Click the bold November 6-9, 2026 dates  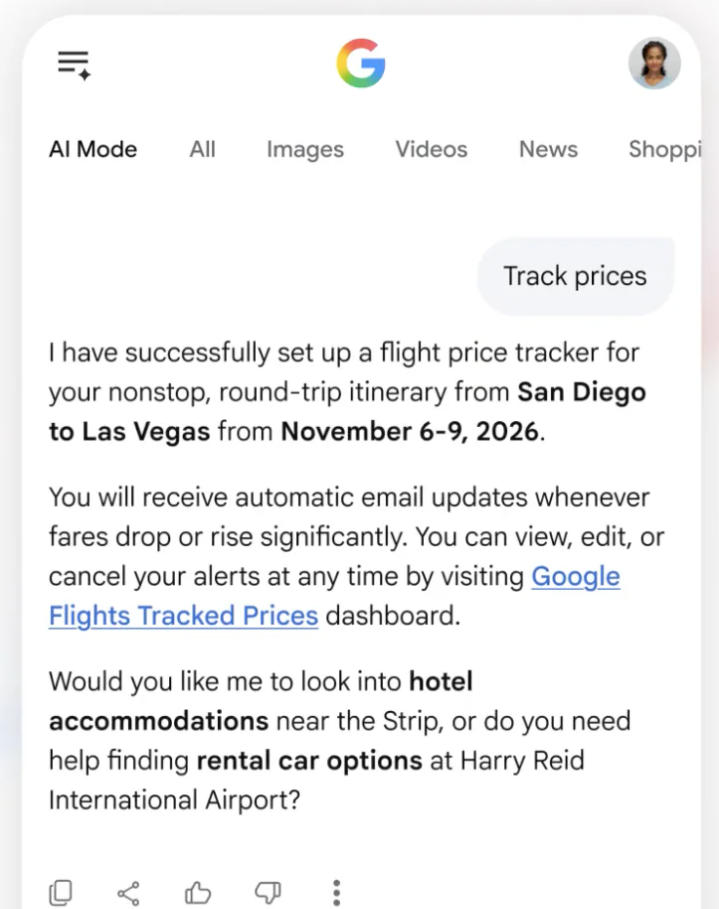coord(411,432)
